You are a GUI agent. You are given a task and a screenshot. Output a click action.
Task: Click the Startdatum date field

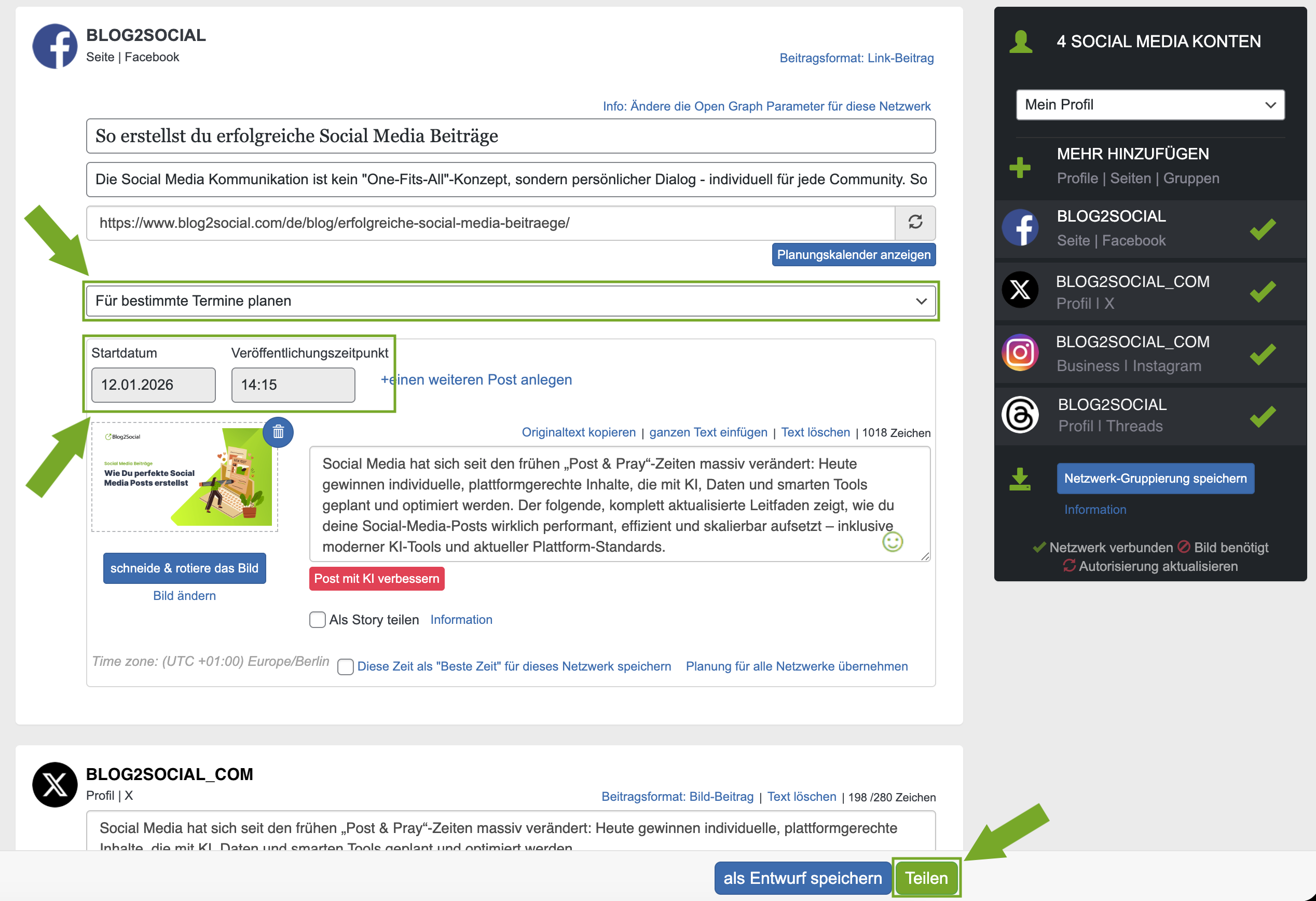154,385
